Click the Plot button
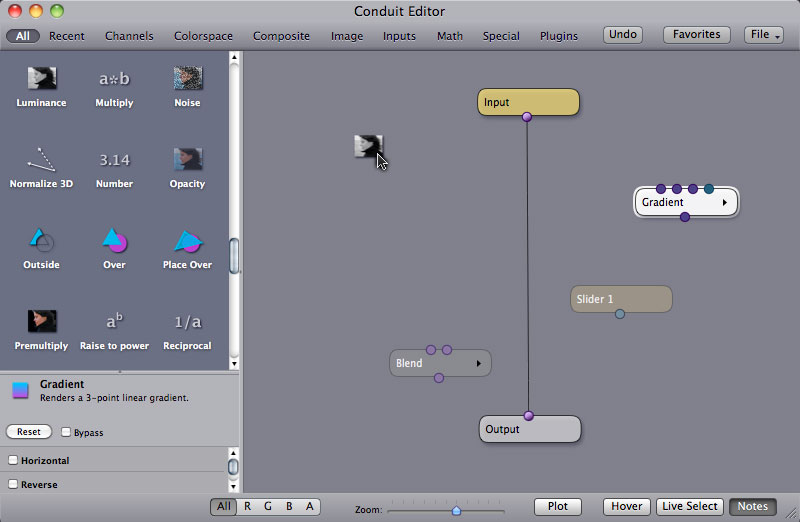 coord(557,507)
